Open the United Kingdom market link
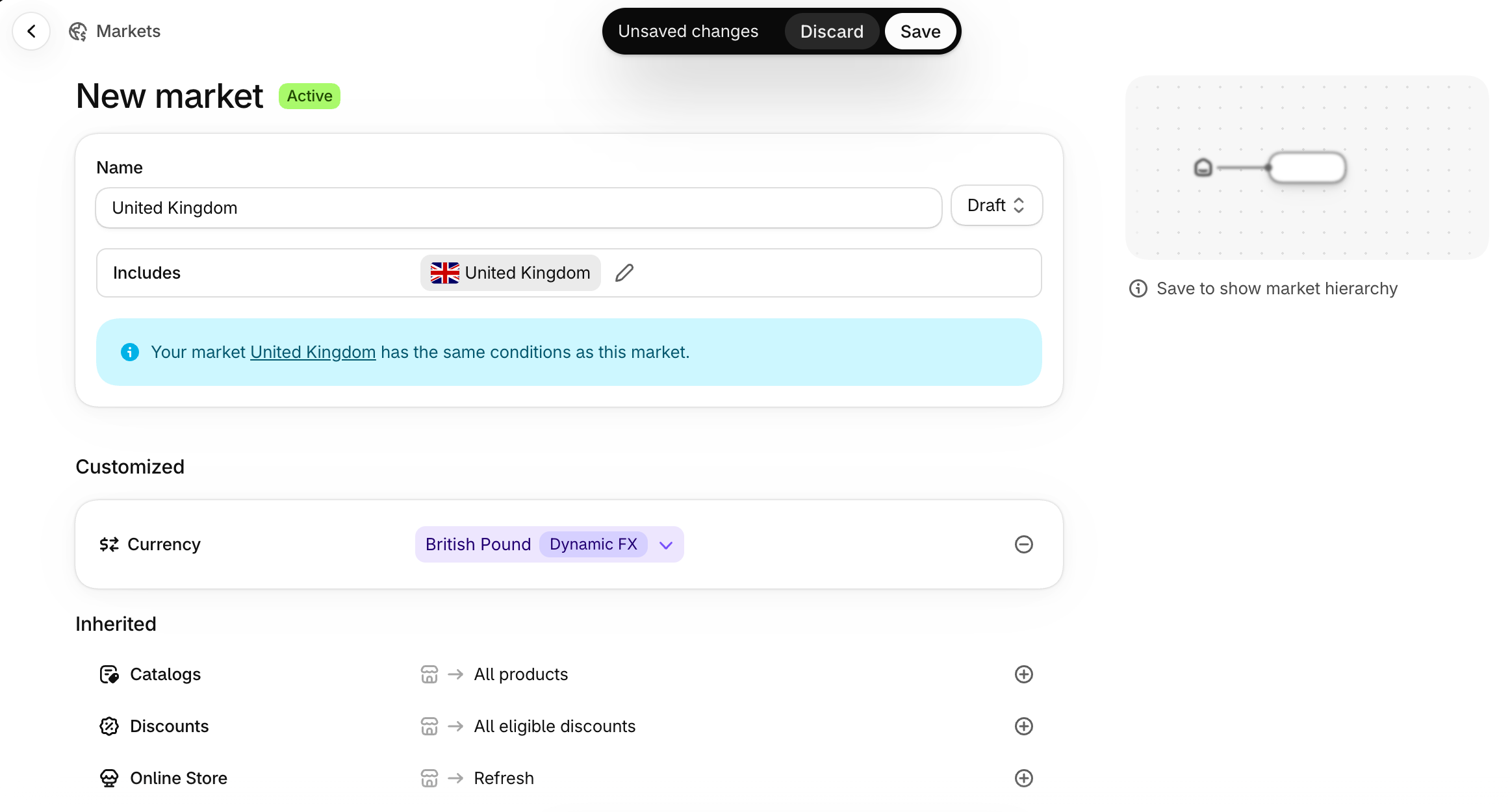The width and height of the screenshot is (1510, 812). point(313,352)
